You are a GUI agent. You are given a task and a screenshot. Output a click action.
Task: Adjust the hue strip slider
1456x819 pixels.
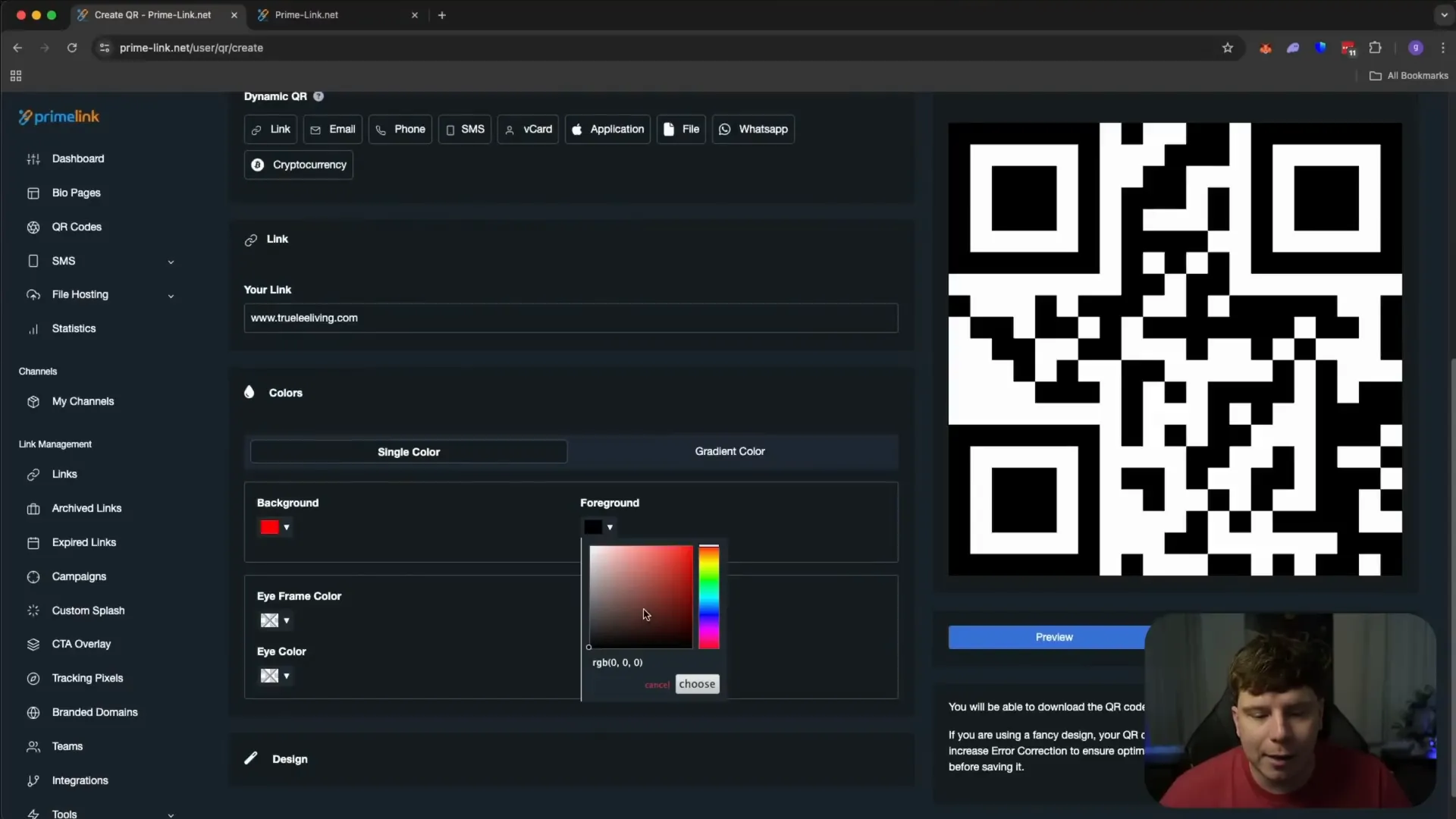(x=709, y=597)
